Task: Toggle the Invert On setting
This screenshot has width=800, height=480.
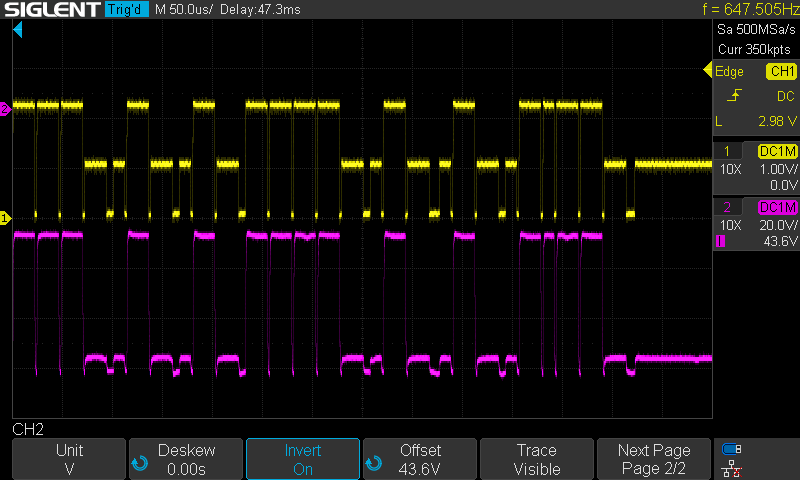Action: tap(303, 459)
